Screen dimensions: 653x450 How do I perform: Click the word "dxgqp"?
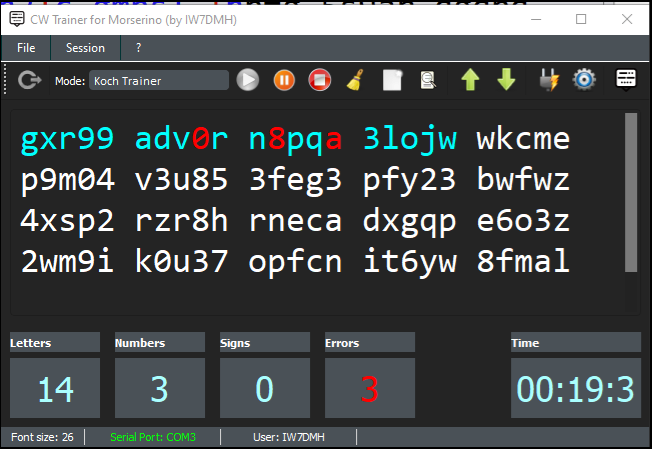click(x=410, y=221)
